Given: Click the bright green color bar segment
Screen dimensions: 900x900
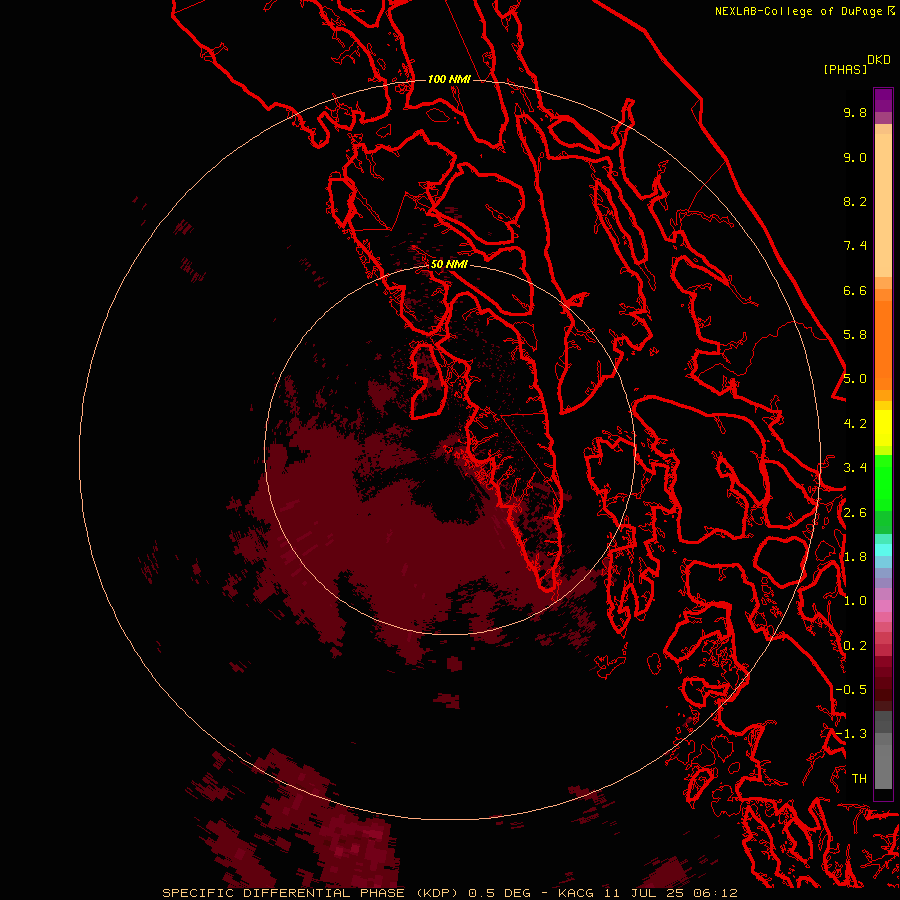Looking at the screenshot, I should coord(883,482).
